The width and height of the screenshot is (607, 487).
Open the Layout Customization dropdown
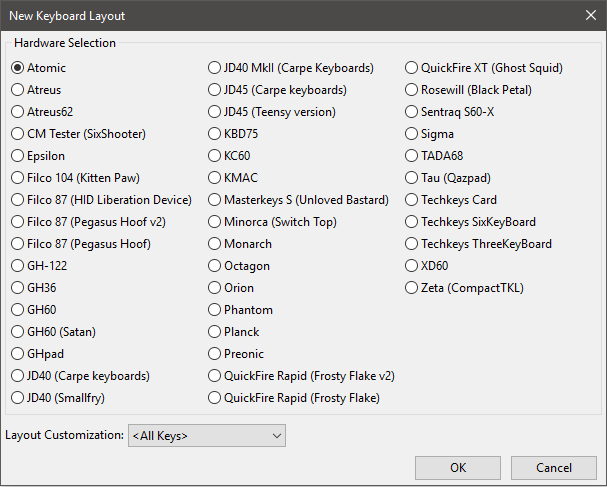207,436
